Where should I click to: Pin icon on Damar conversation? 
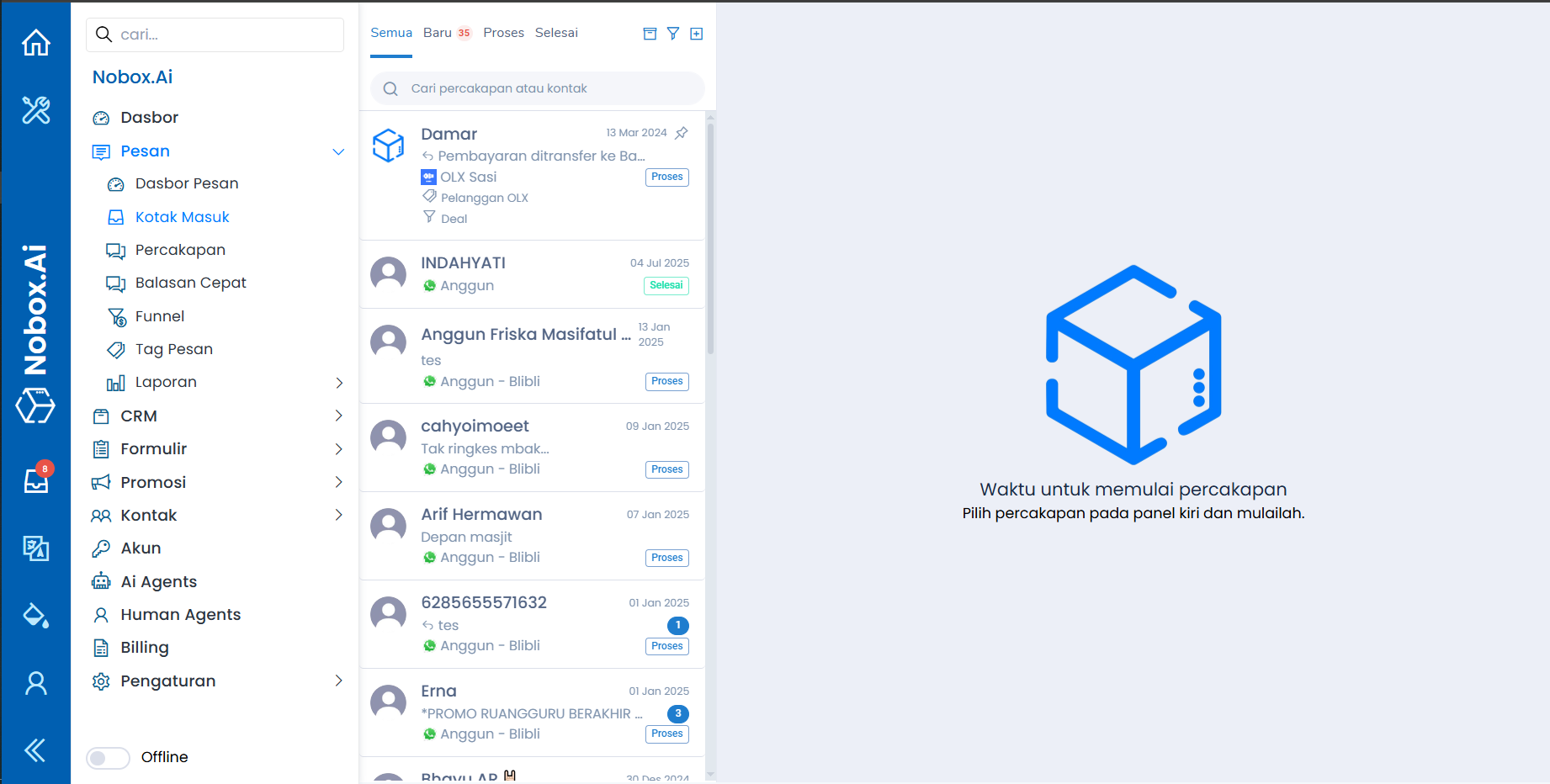682,133
